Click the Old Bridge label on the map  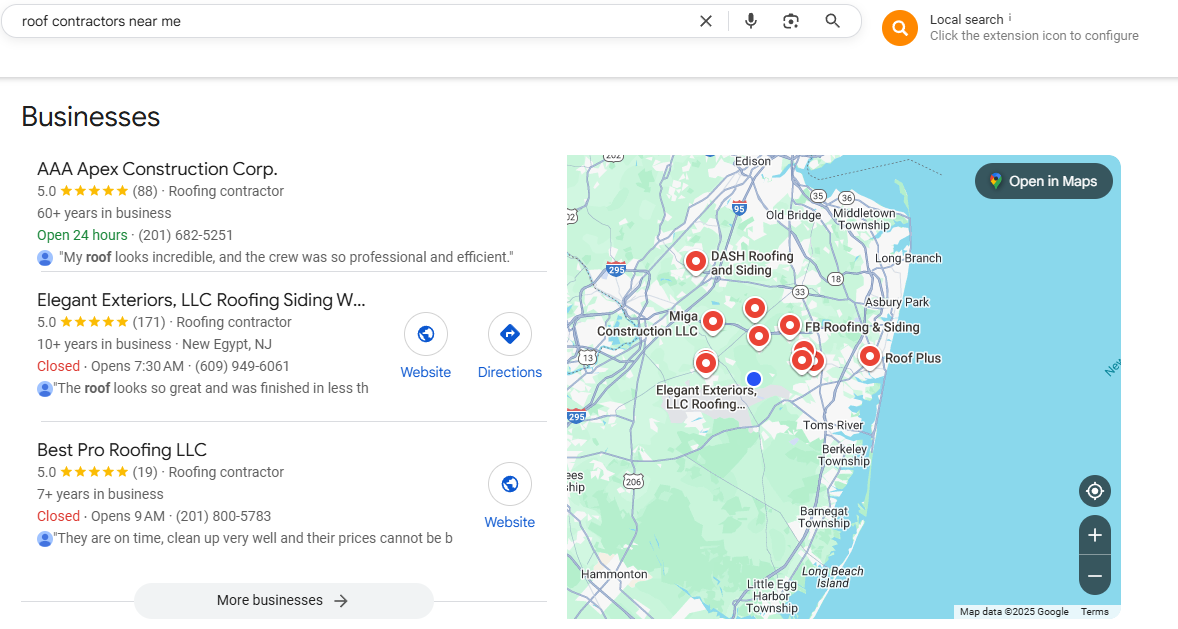point(793,215)
